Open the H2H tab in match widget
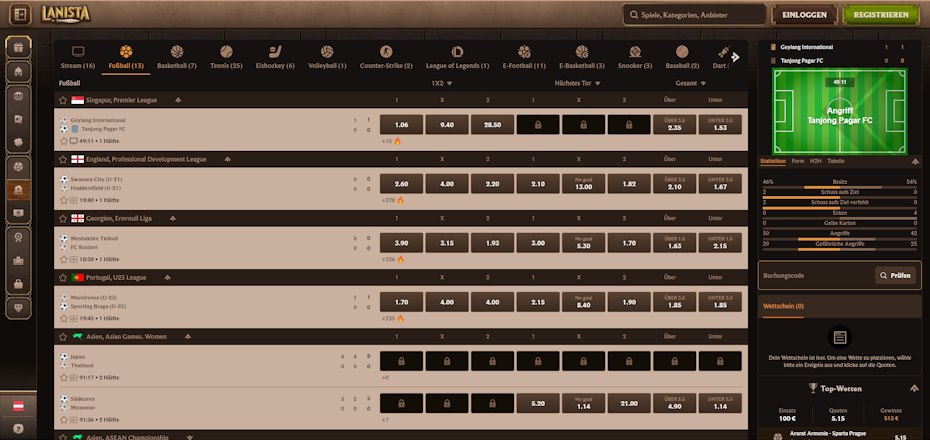The image size is (930, 440). pos(816,161)
